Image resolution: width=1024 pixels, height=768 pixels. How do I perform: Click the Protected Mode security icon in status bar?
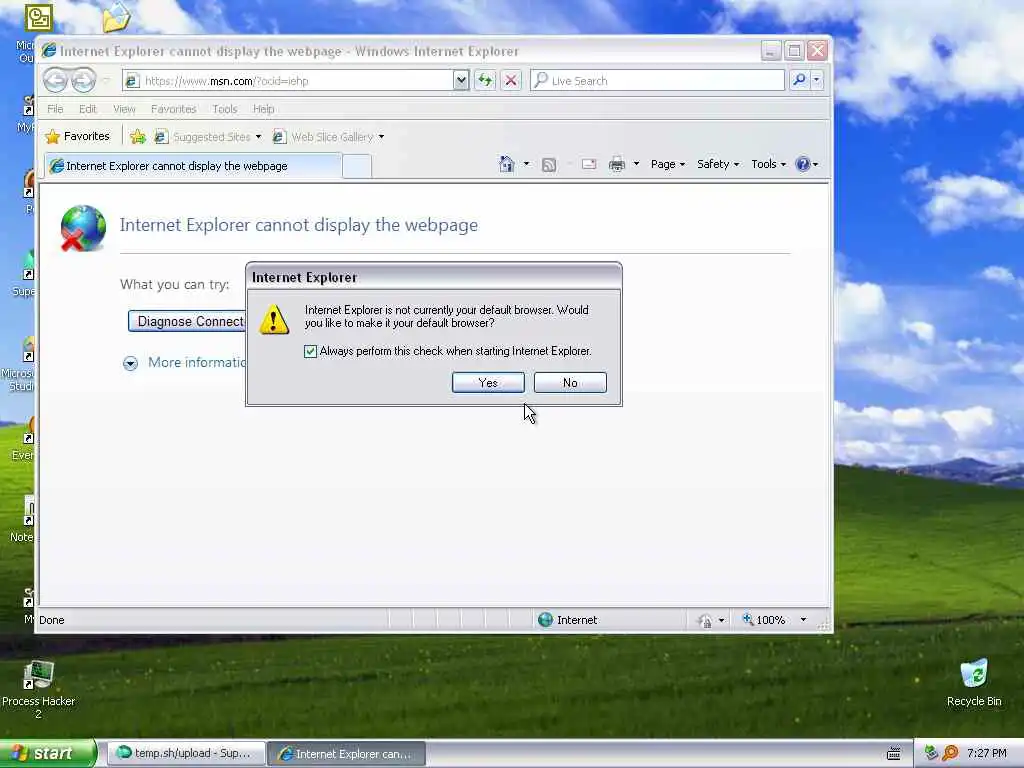pyautogui.click(x=705, y=620)
